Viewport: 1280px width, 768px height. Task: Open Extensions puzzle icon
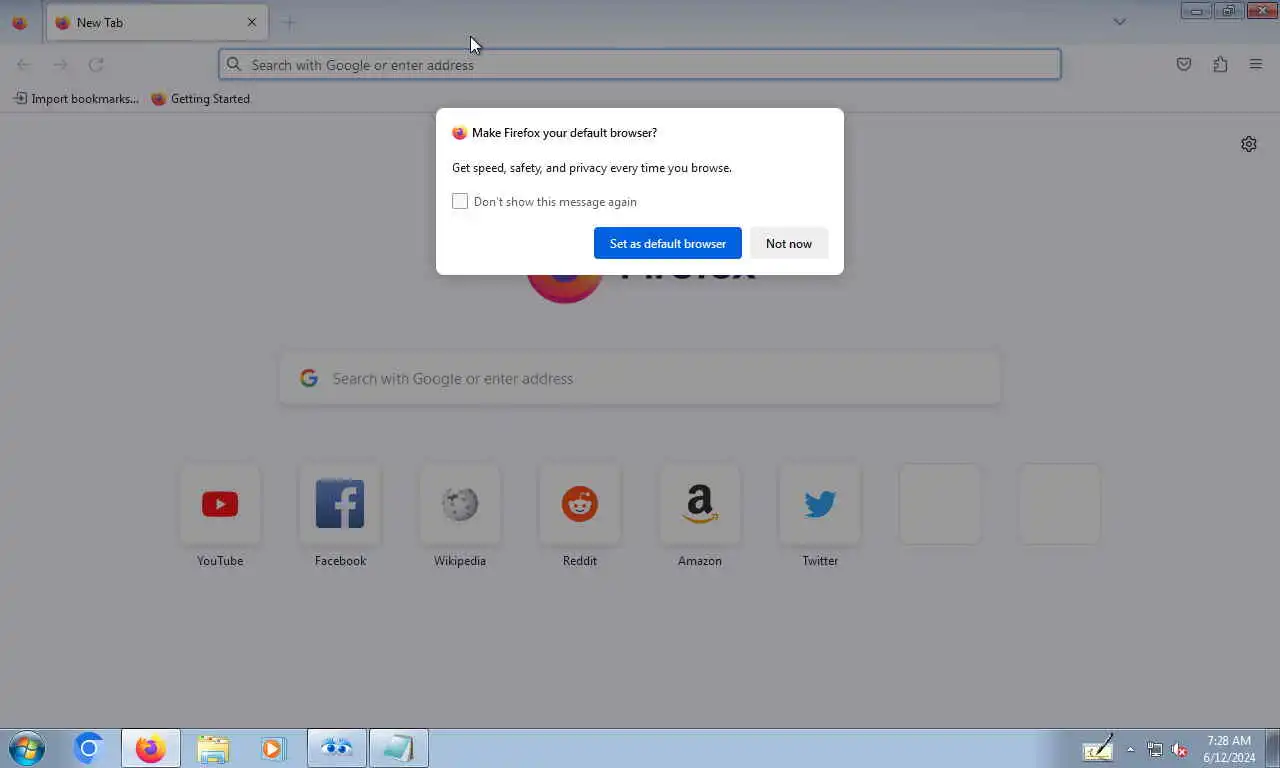pyautogui.click(x=1220, y=64)
